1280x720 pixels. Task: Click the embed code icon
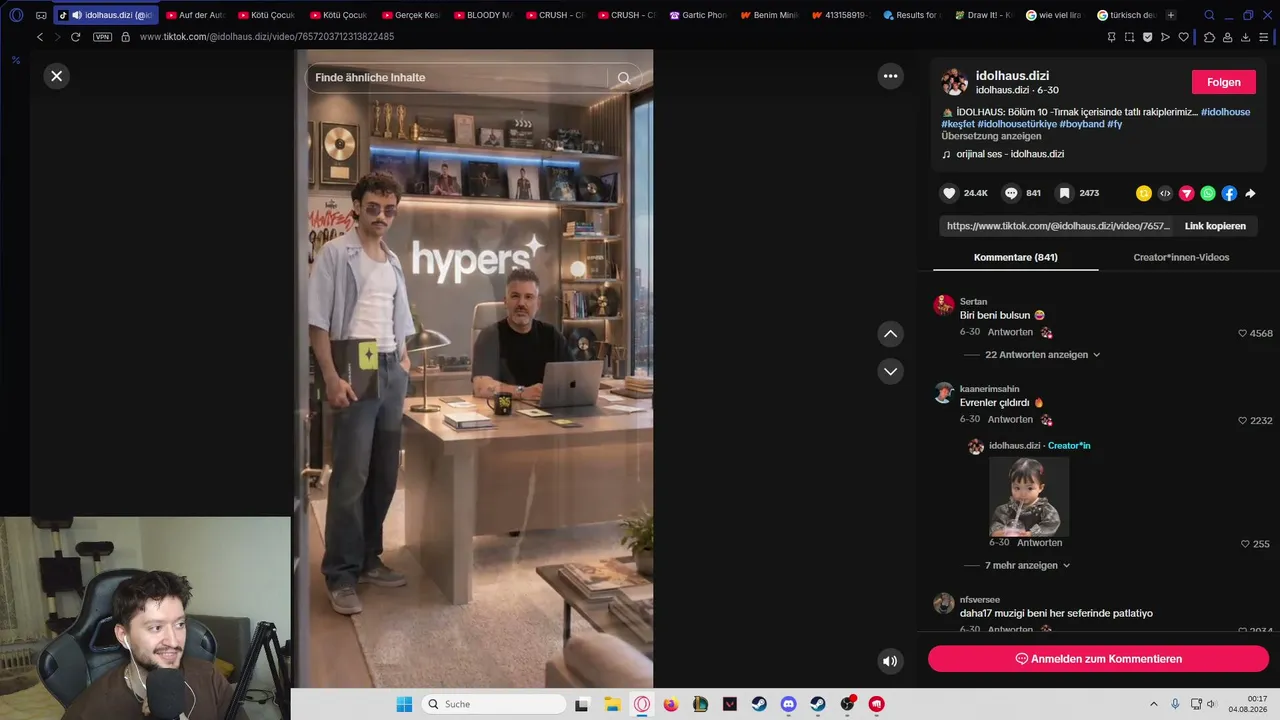point(1165,193)
